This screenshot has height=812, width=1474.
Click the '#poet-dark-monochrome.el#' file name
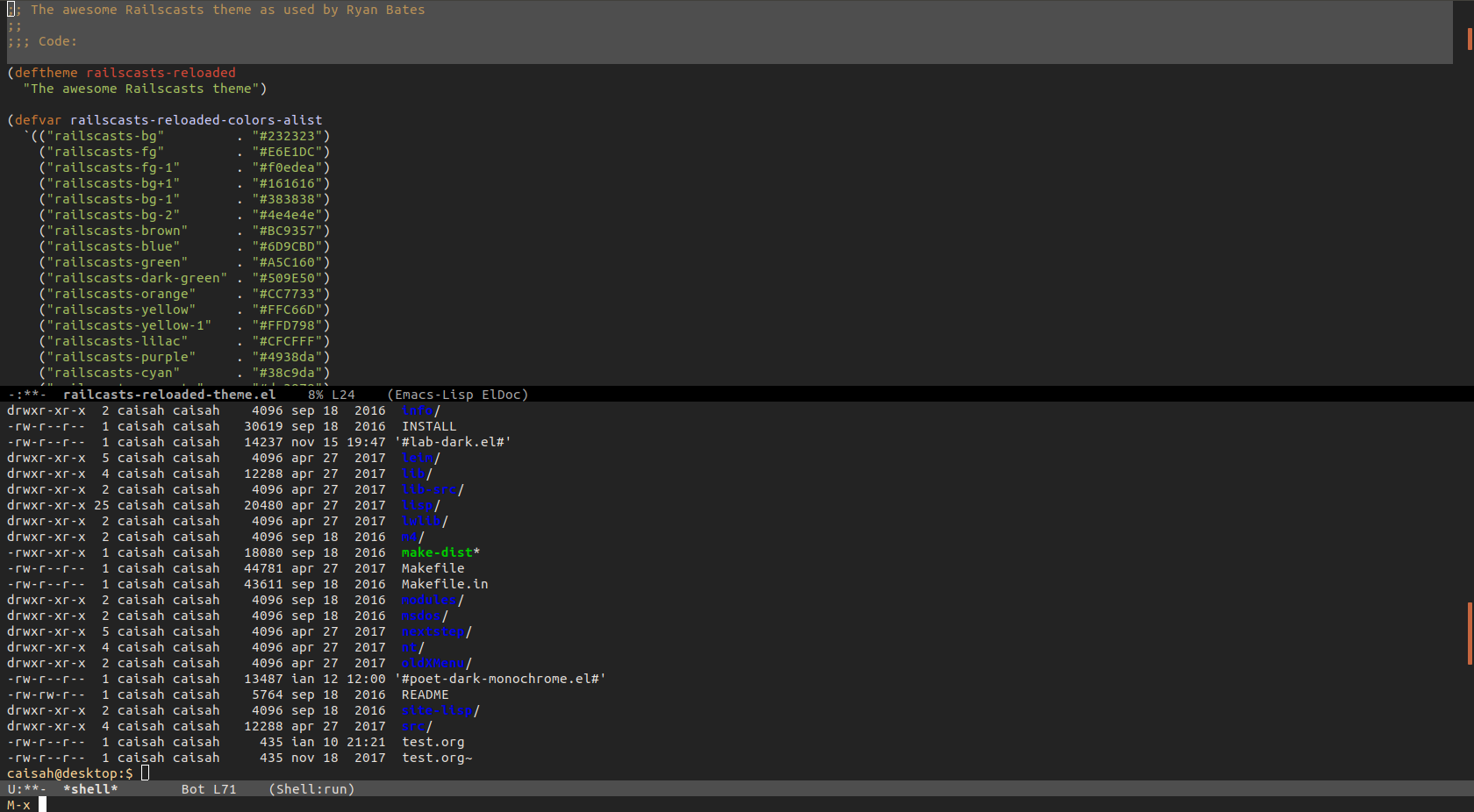tap(500, 679)
